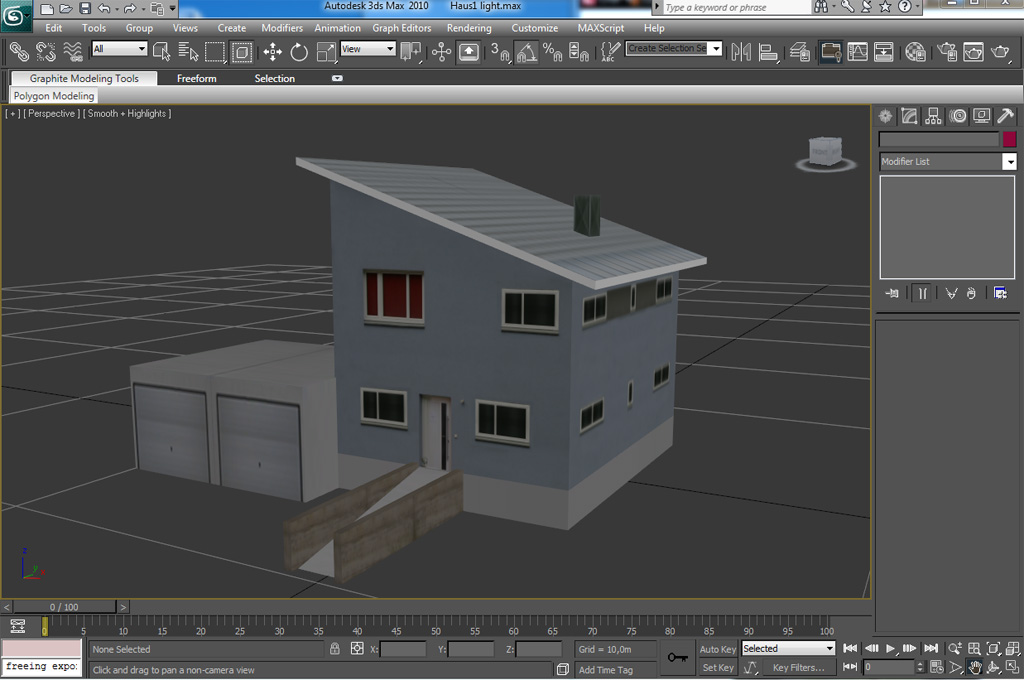
Task: Open the Mirror tool
Action: pyautogui.click(x=741, y=51)
